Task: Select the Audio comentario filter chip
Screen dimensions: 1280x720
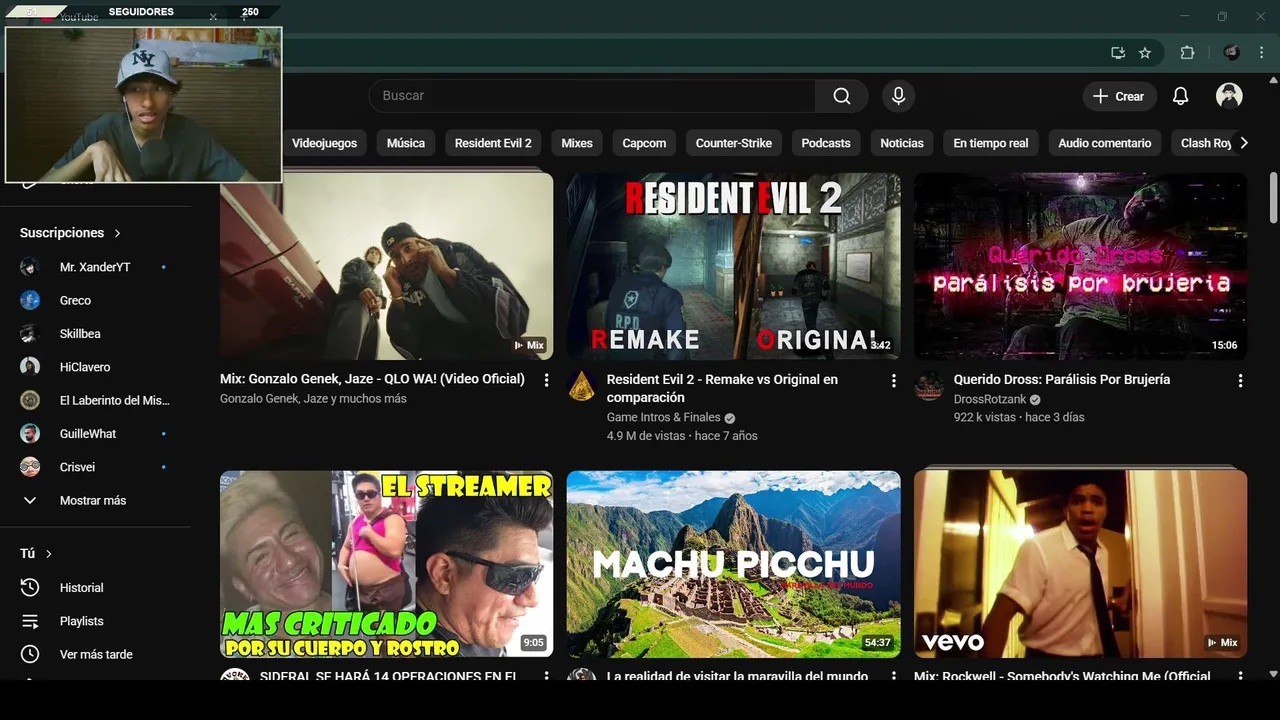Action: [1105, 143]
